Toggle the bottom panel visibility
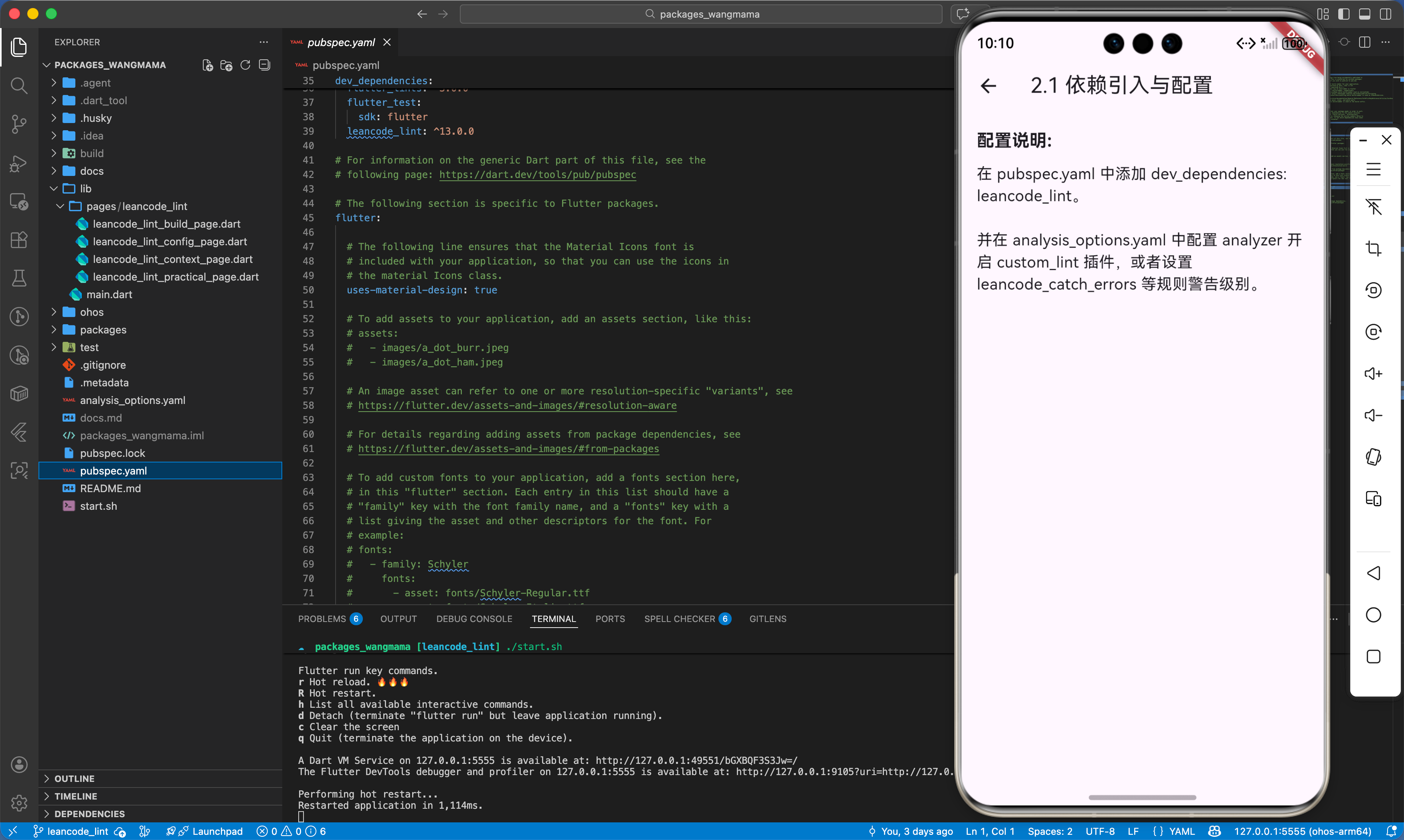Screen dimensions: 1404x840 (1364, 14)
